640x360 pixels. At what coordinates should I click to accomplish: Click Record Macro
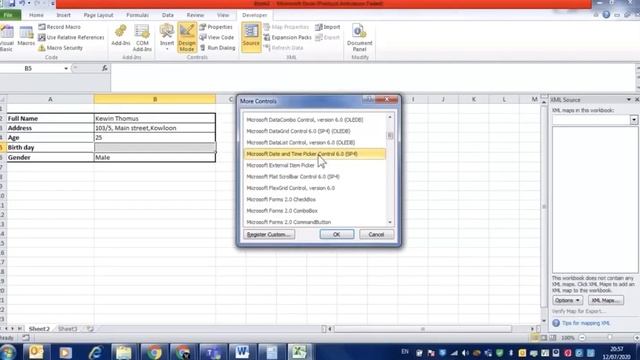pyautogui.click(x=60, y=27)
